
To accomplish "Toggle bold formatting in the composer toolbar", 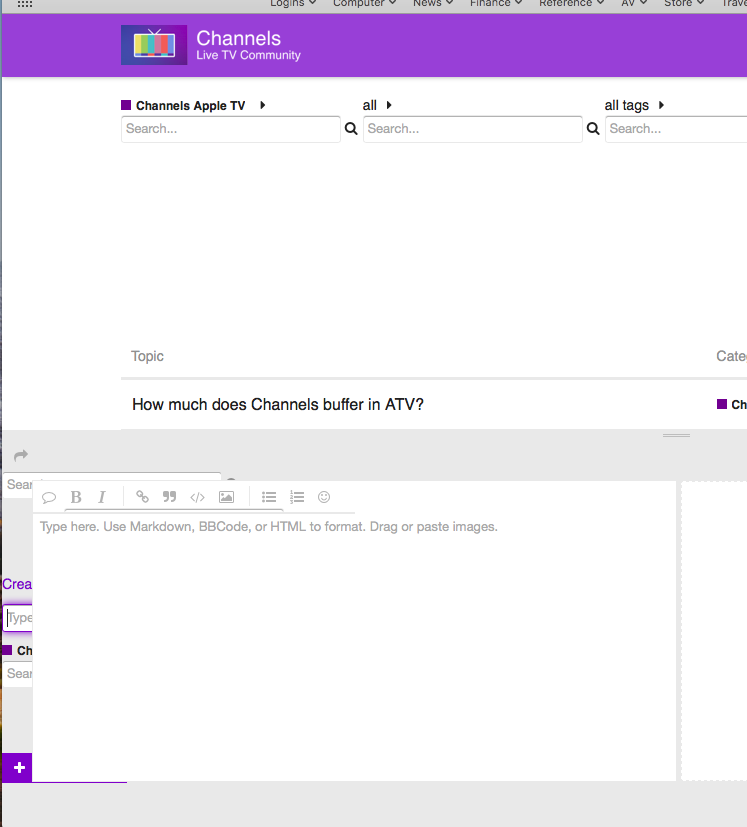I will coord(76,497).
